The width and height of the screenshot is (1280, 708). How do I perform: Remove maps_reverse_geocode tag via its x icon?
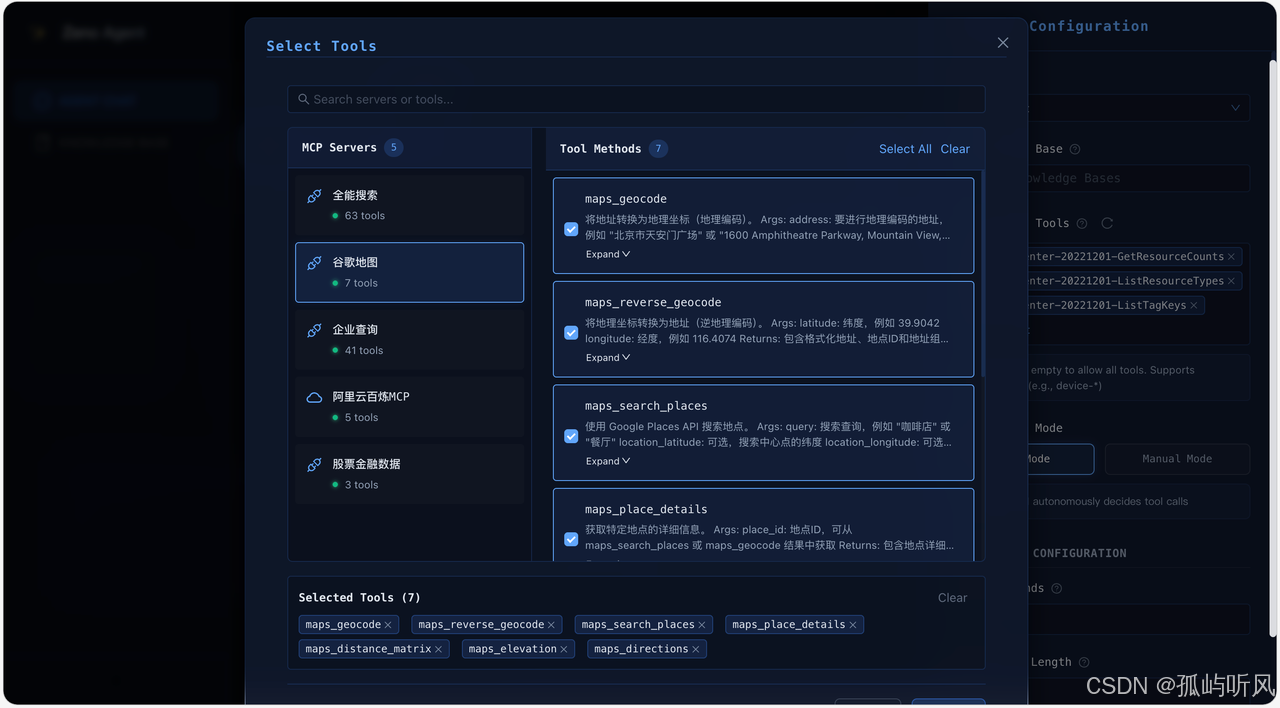point(551,625)
